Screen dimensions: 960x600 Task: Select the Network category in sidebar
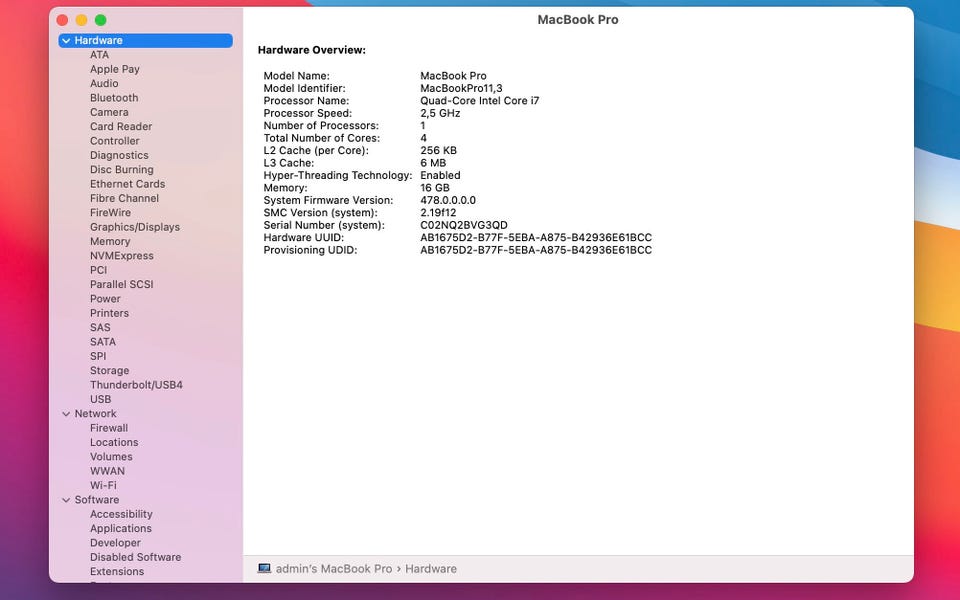pyautogui.click(x=96, y=414)
